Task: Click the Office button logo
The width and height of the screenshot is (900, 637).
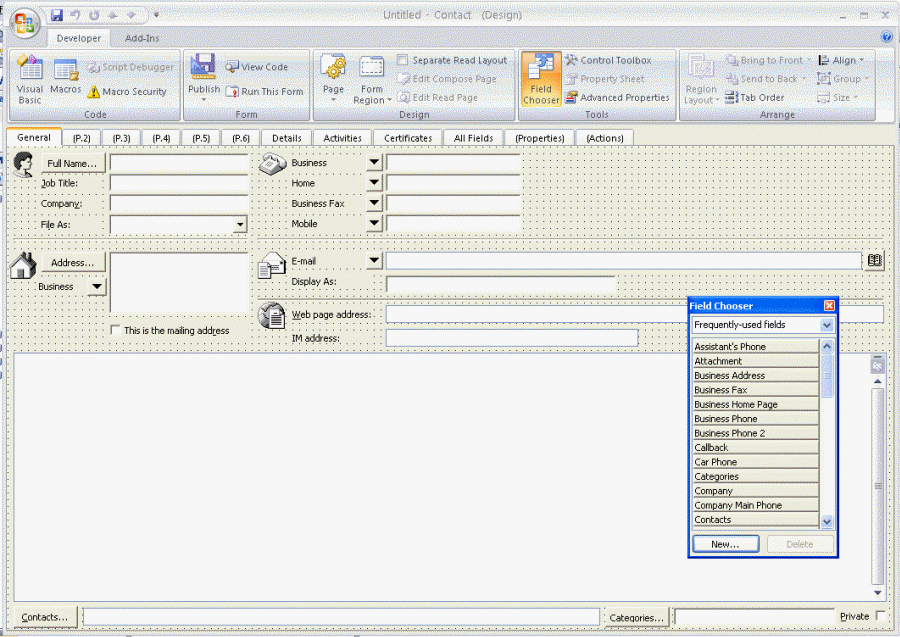Action: click(24, 23)
